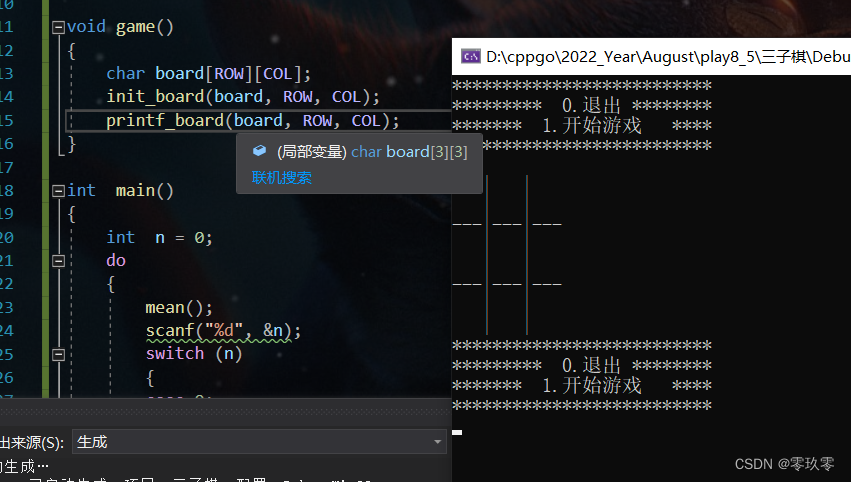Click the upper '1. 开始游戏' menu line in console

coord(582,125)
